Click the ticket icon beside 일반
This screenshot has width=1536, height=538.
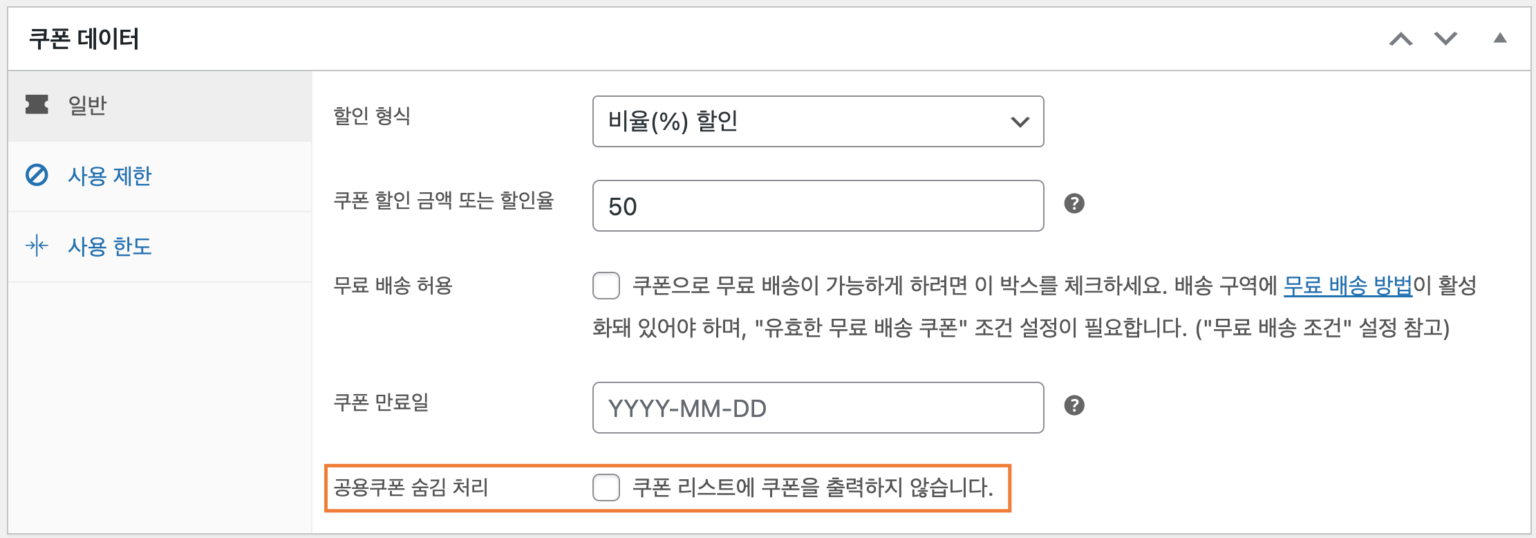(37, 106)
